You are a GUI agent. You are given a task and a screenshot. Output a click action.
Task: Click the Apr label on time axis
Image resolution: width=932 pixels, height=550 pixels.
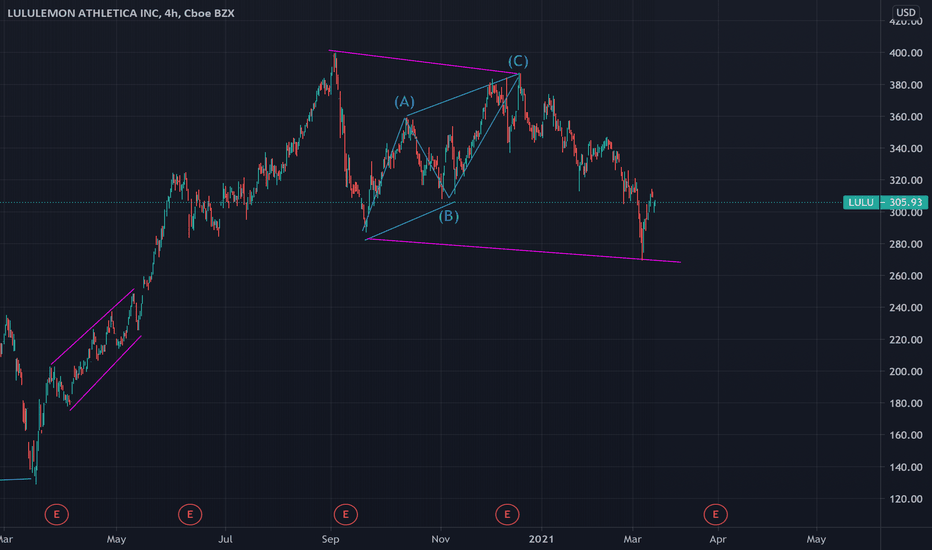pyautogui.click(x=718, y=539)
